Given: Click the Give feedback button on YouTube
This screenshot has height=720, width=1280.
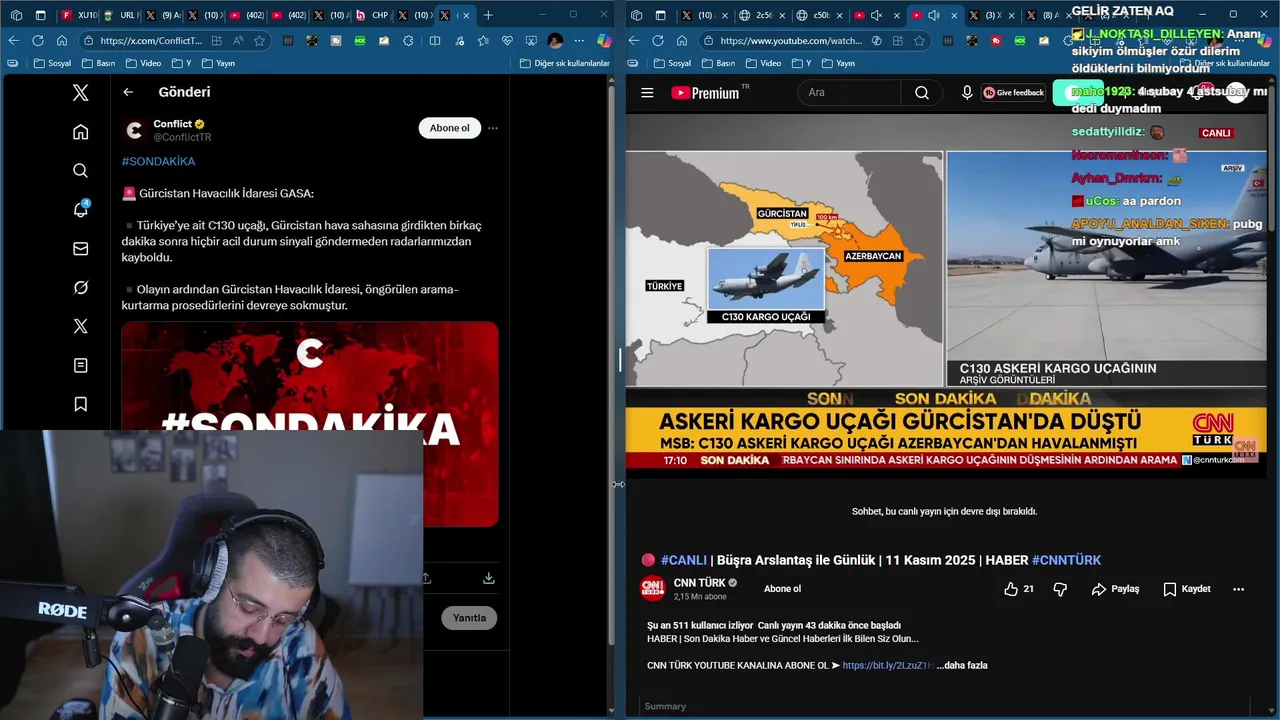Looking at the screenshot, I should pyautogui.click(x=1013, y=93).
